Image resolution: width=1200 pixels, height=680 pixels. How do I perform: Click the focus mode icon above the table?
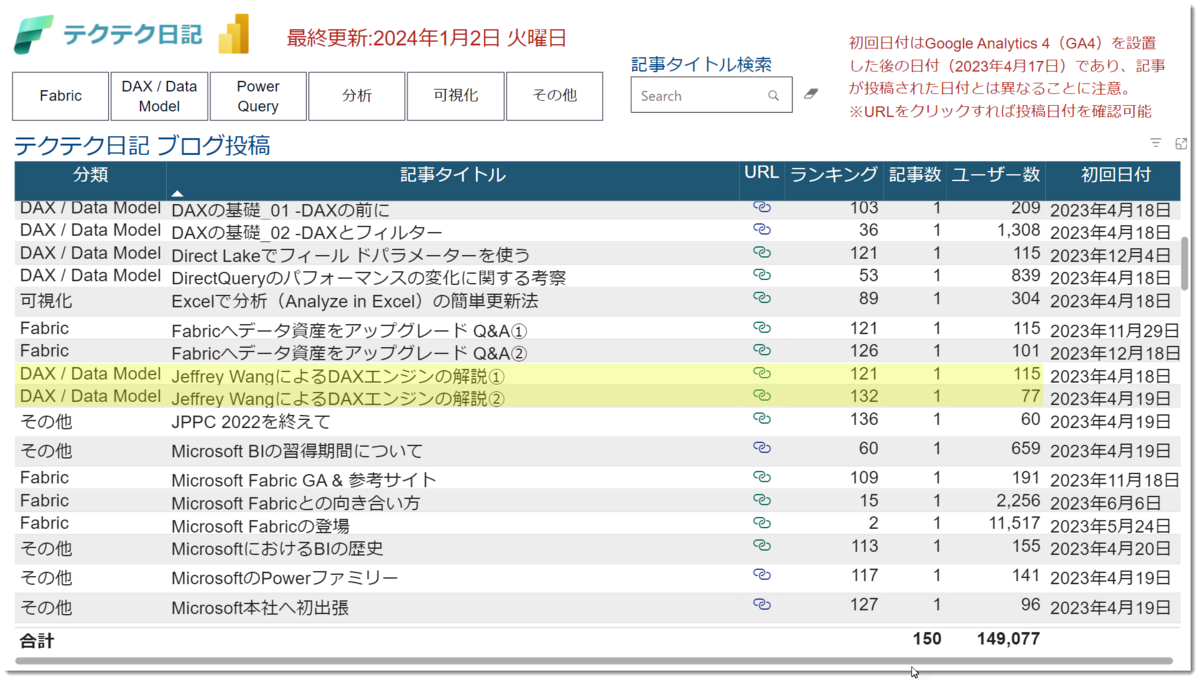point(1181,143)
